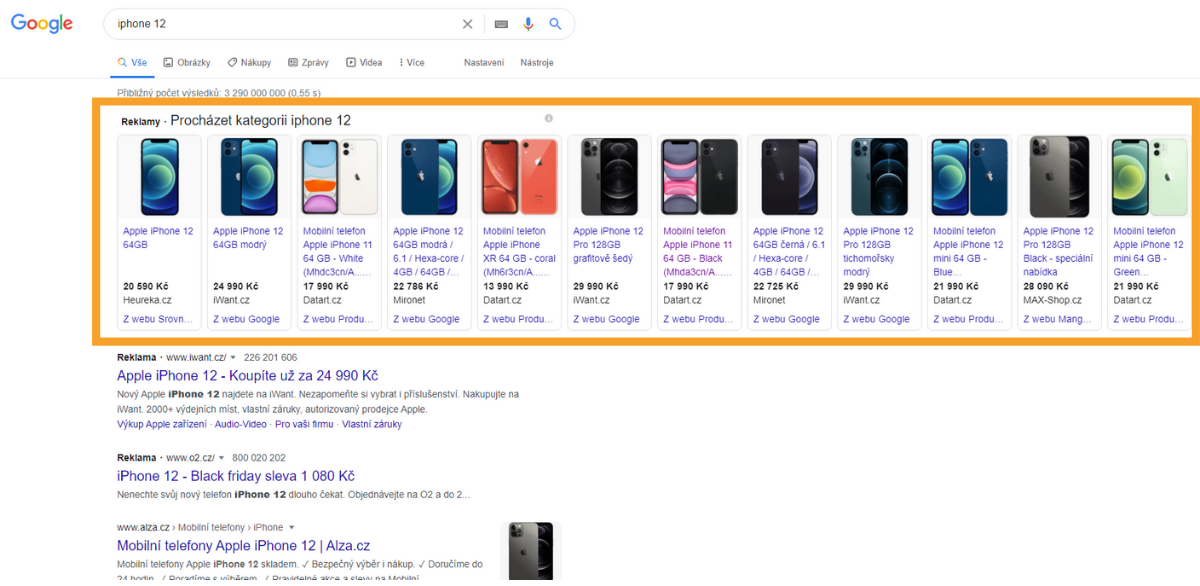Open Výkup Apple zařízení sitelink
This screenshot has height=586, width=1200.
click(x=162, y=424)
